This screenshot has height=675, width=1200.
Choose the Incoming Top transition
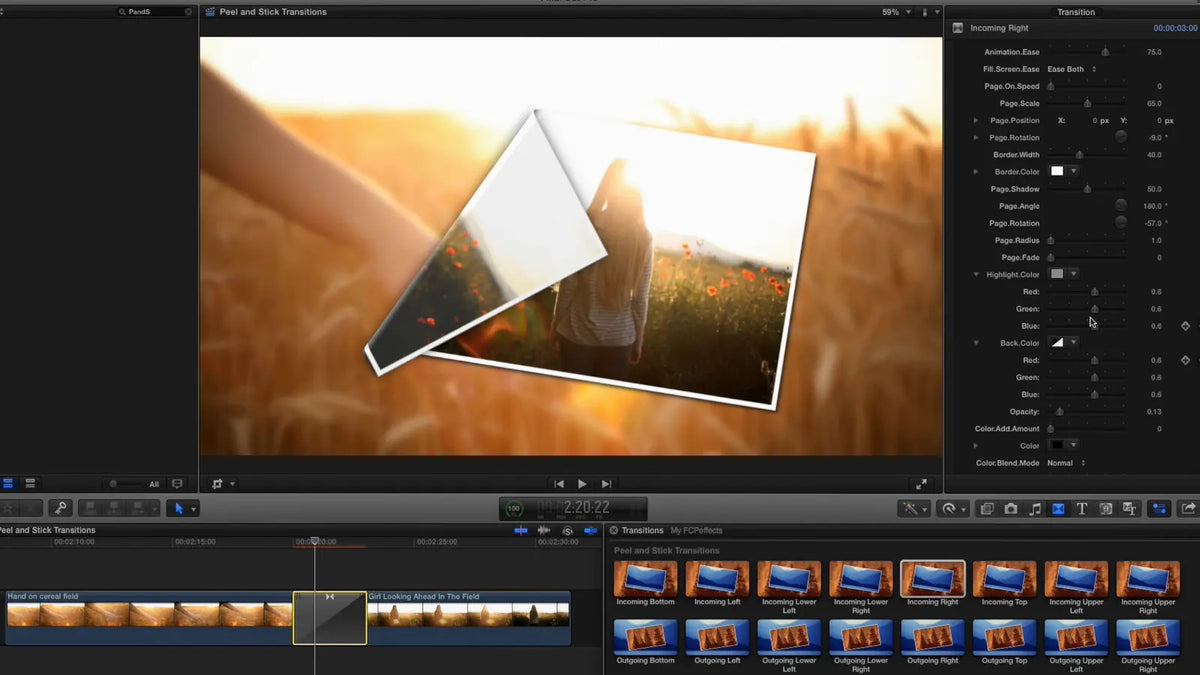coord(1005,580)
